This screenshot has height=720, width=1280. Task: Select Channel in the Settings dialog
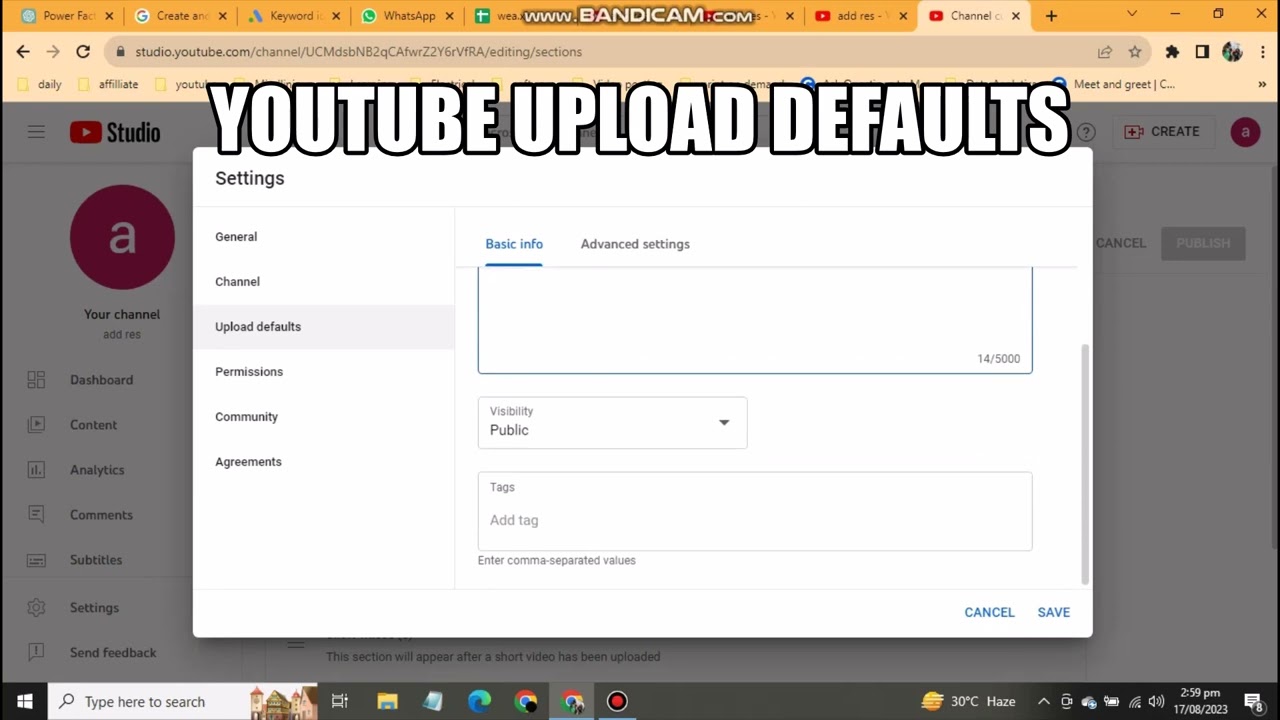323,282
